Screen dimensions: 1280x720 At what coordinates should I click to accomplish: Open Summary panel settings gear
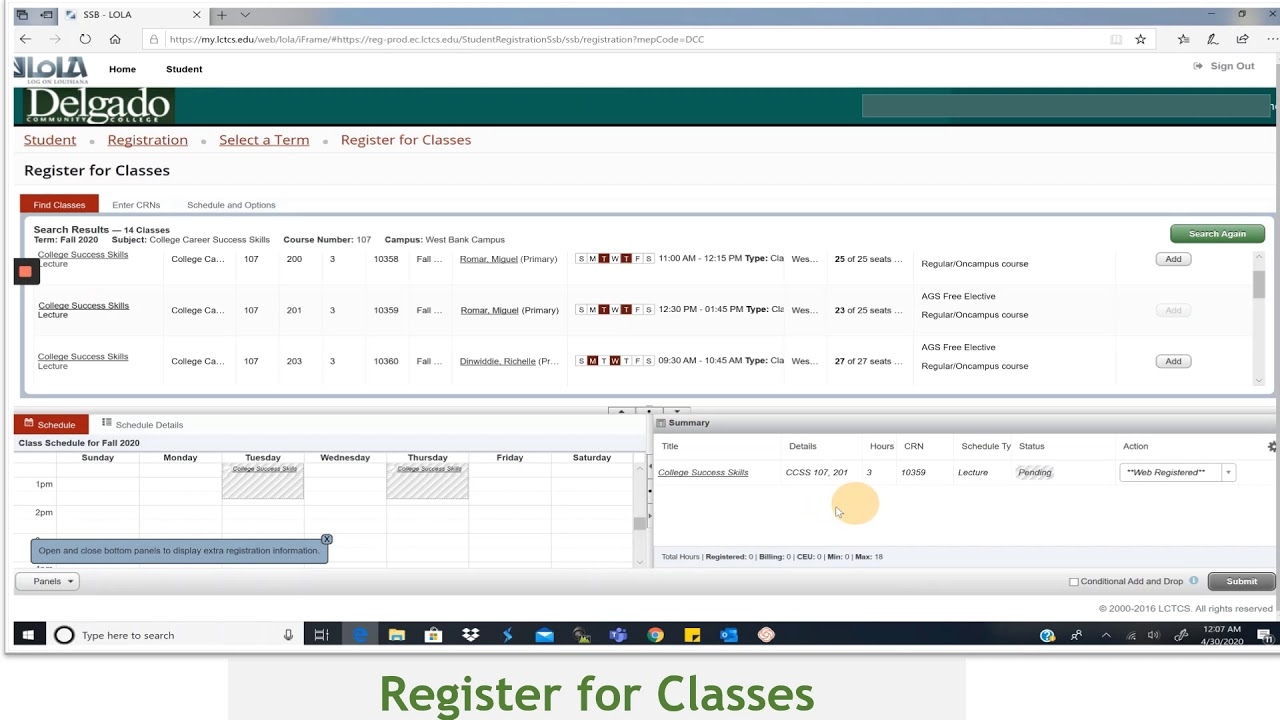point(1271,446)
